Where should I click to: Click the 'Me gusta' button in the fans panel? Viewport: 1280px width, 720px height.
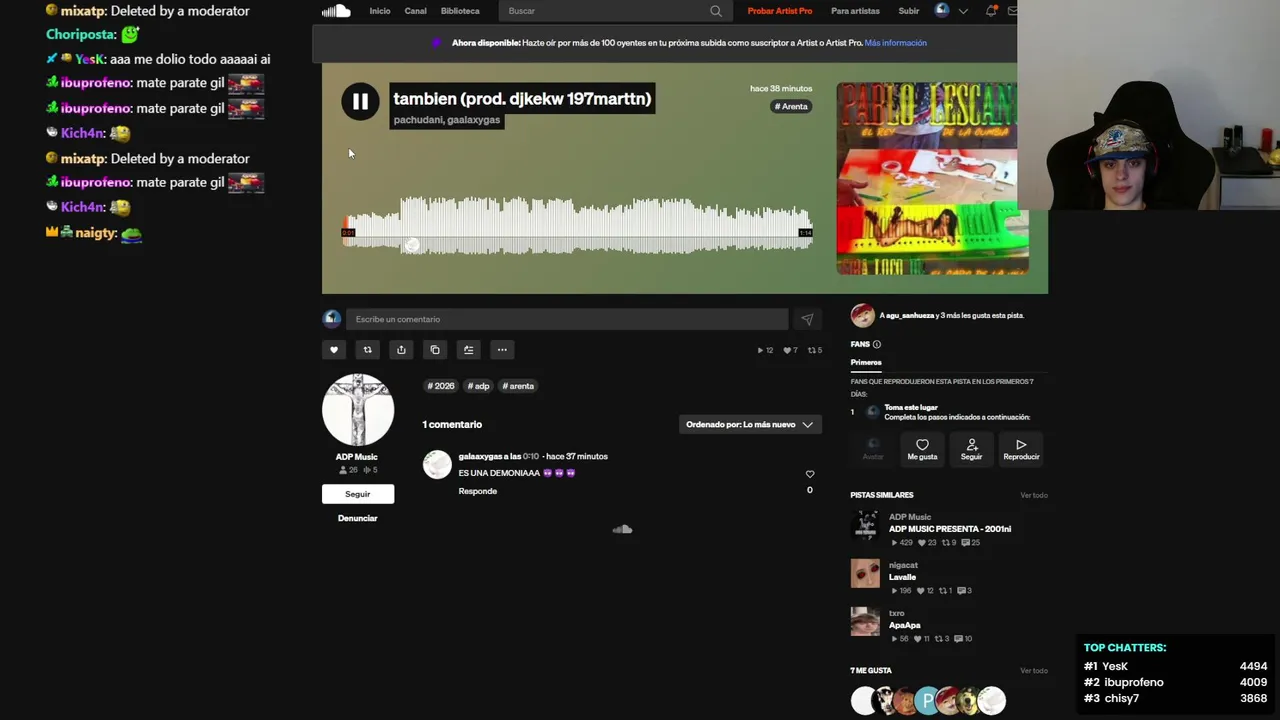(922, 449)
